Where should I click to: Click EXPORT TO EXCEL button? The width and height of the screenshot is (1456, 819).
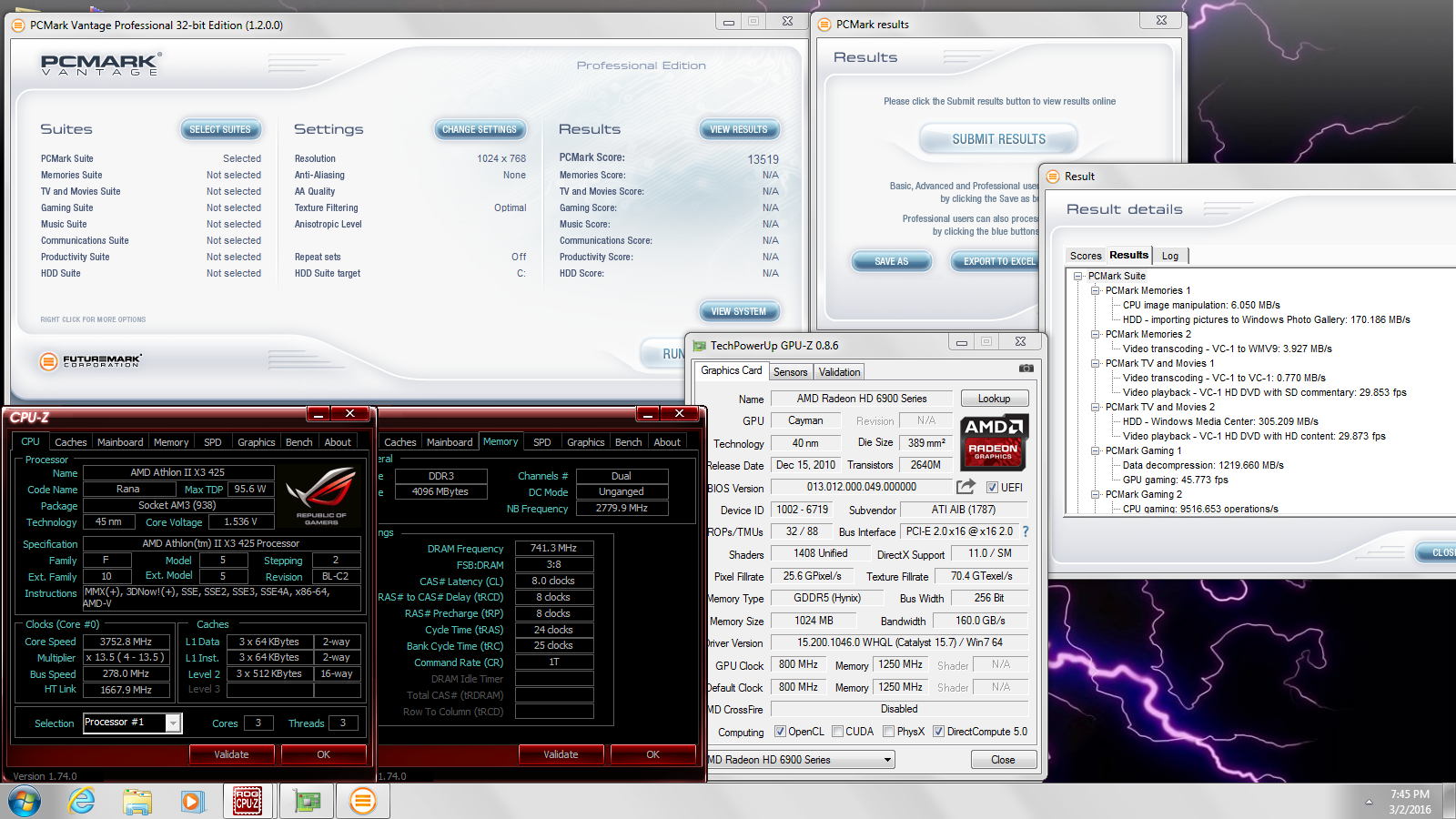point(995,261)
